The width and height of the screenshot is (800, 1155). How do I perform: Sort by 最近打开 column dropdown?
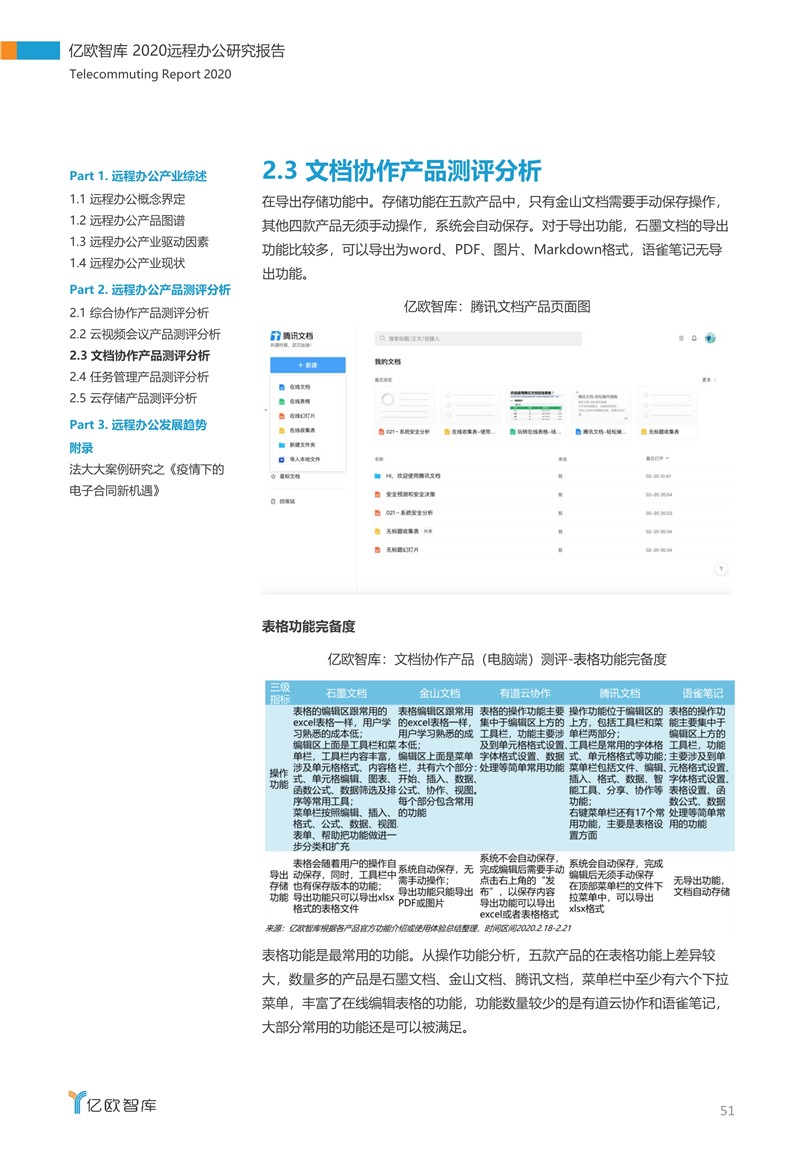(657, 459)
